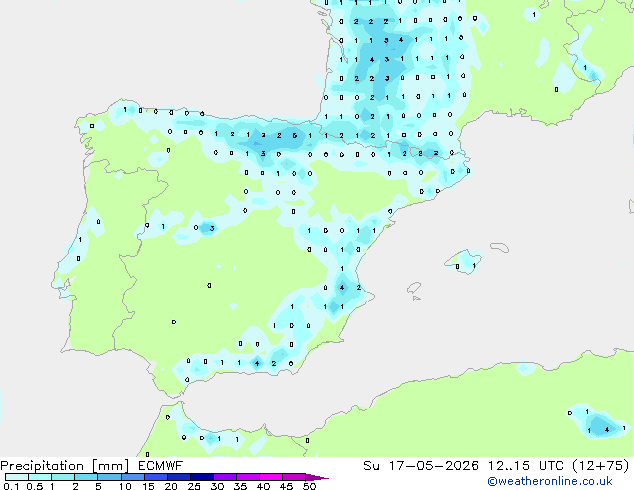Click the legend label "45"

coord(286,486)
